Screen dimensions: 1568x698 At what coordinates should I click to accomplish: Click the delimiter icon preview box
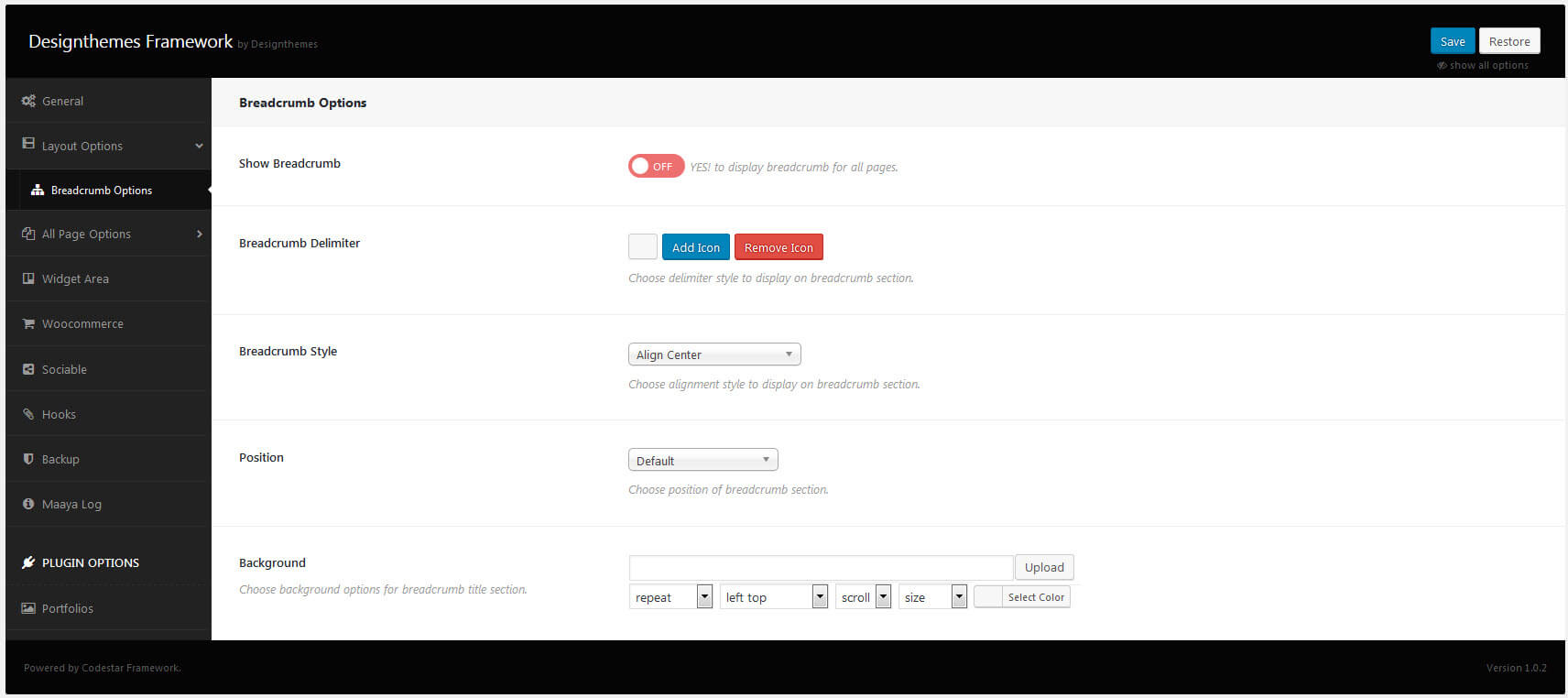643,246
